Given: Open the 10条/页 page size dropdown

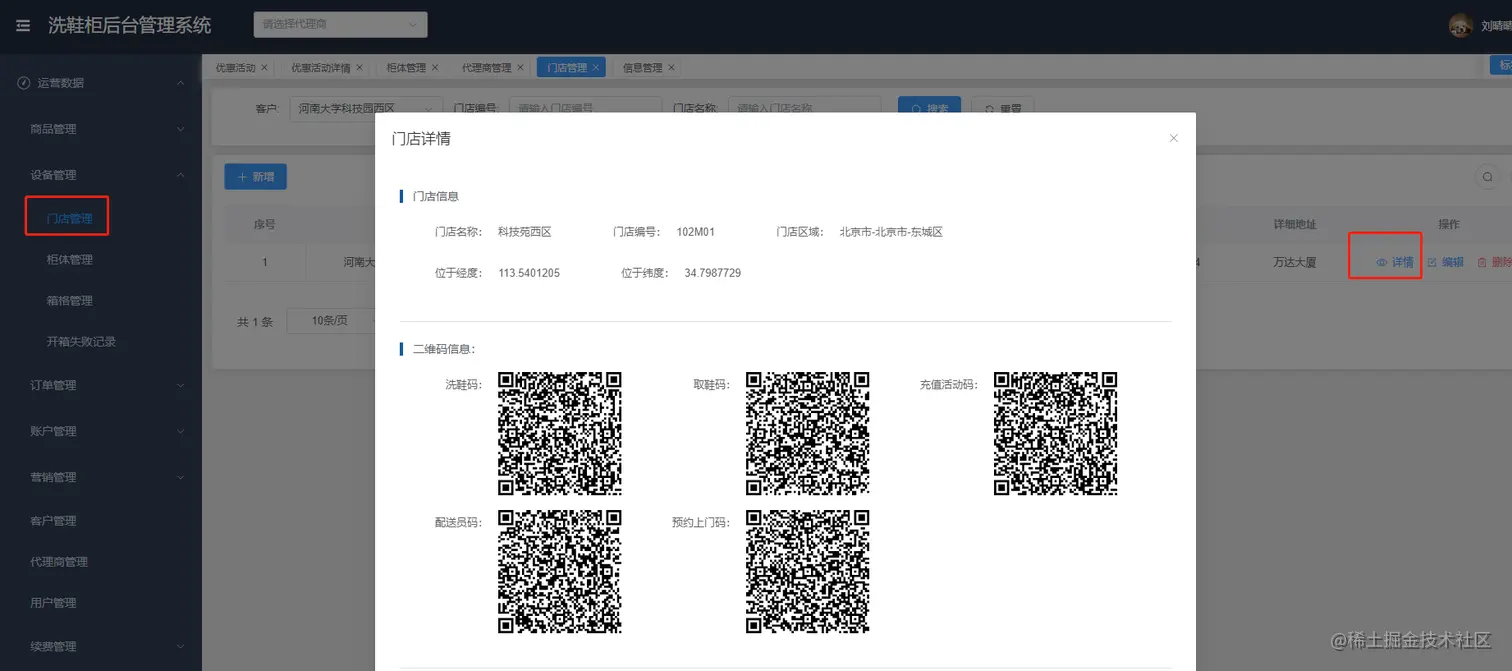Looking at the screenshot, I should point(330,321).
